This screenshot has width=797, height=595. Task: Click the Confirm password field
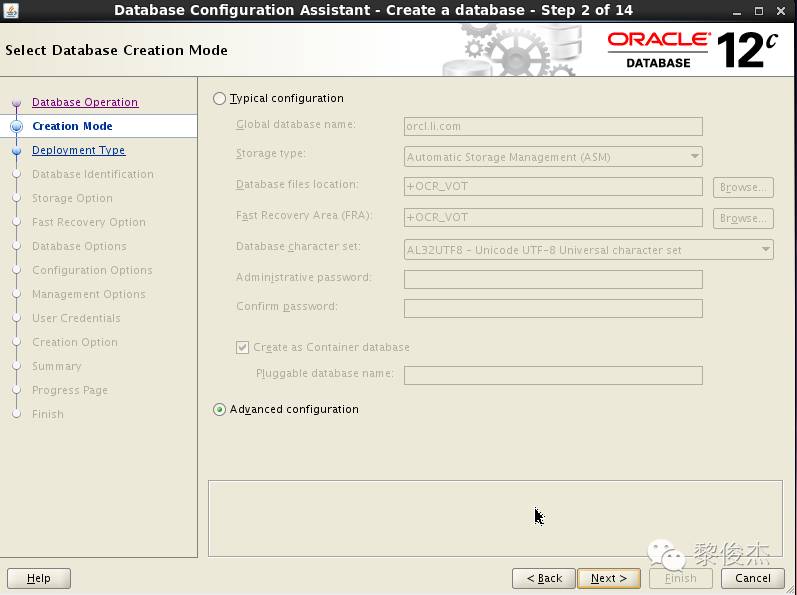click(553, 308)
